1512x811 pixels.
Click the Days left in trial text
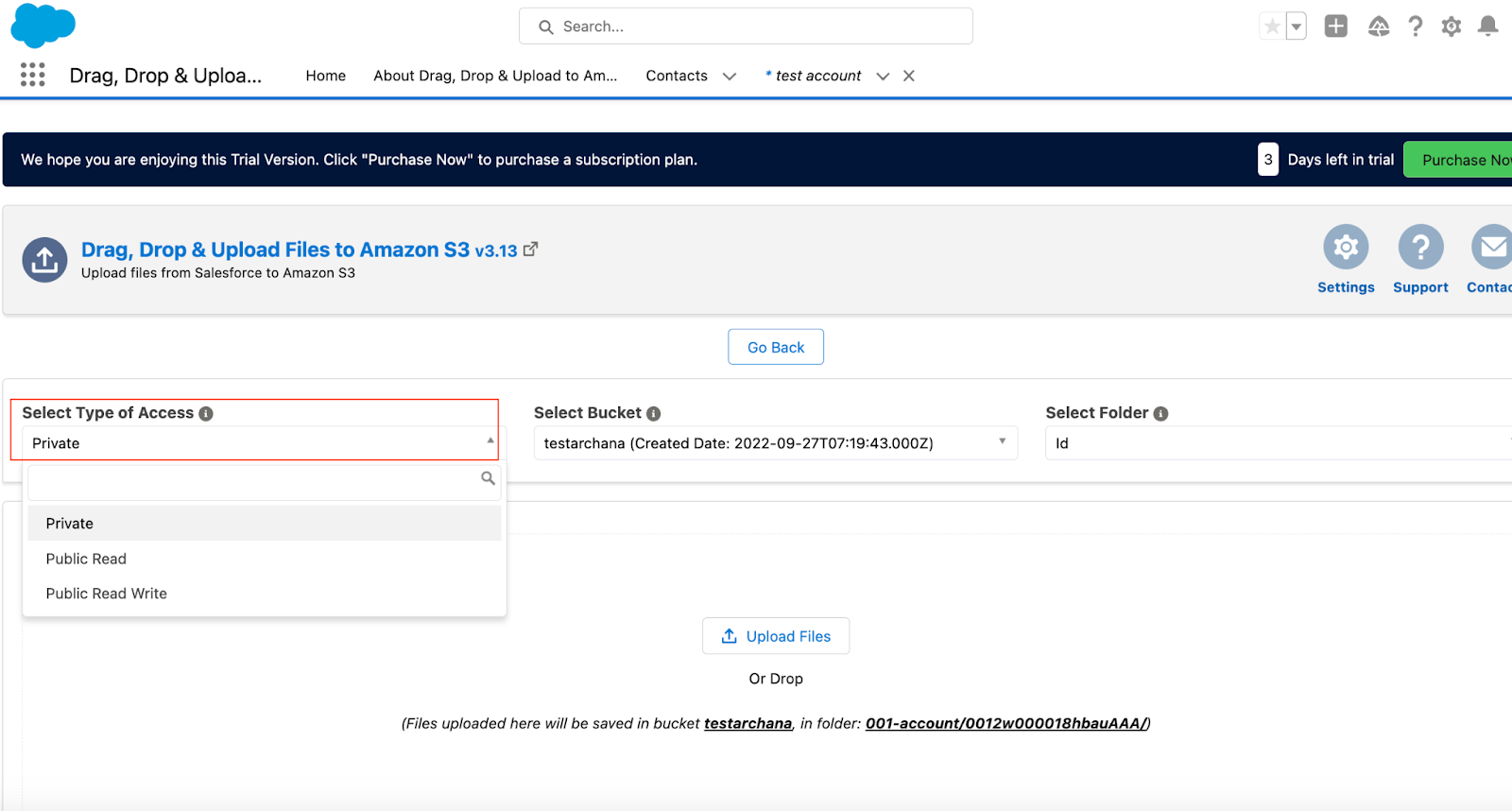click(1340, 160)
